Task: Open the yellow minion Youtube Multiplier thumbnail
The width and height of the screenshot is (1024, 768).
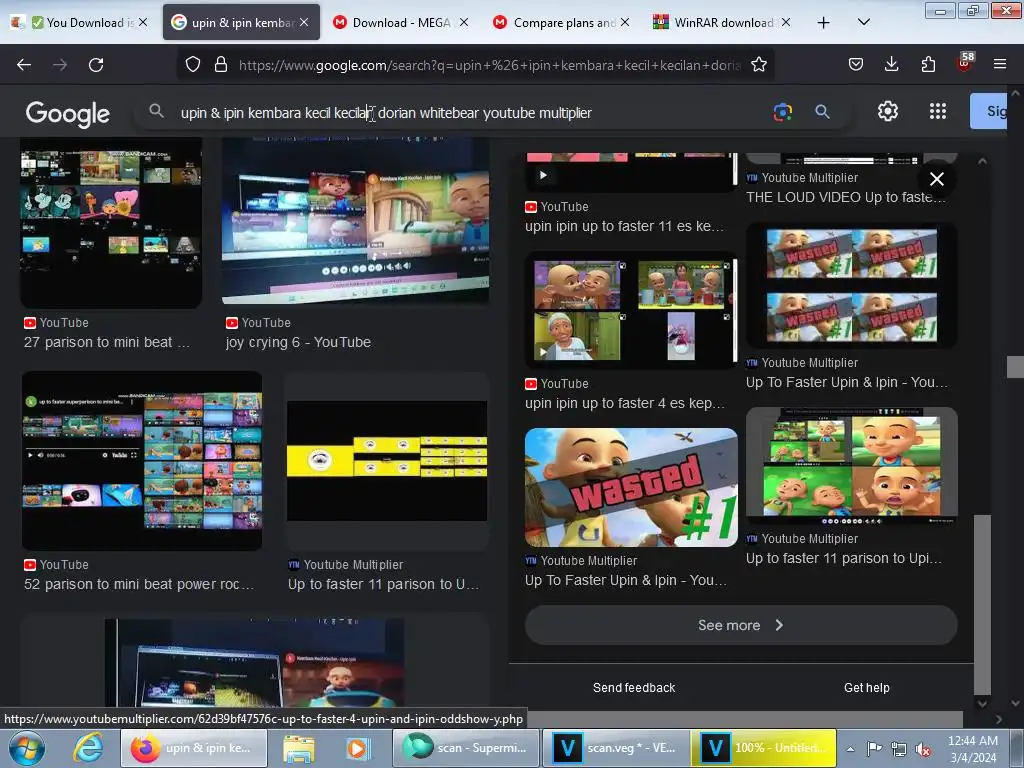Action: point(387,461)
